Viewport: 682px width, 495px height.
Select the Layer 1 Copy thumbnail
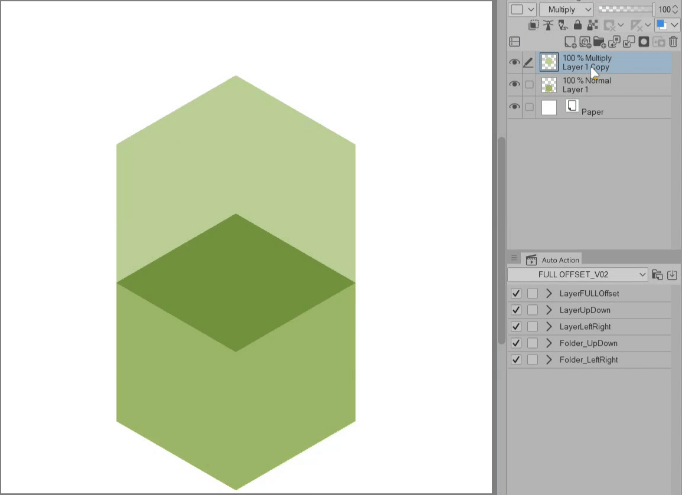[549, 62]
